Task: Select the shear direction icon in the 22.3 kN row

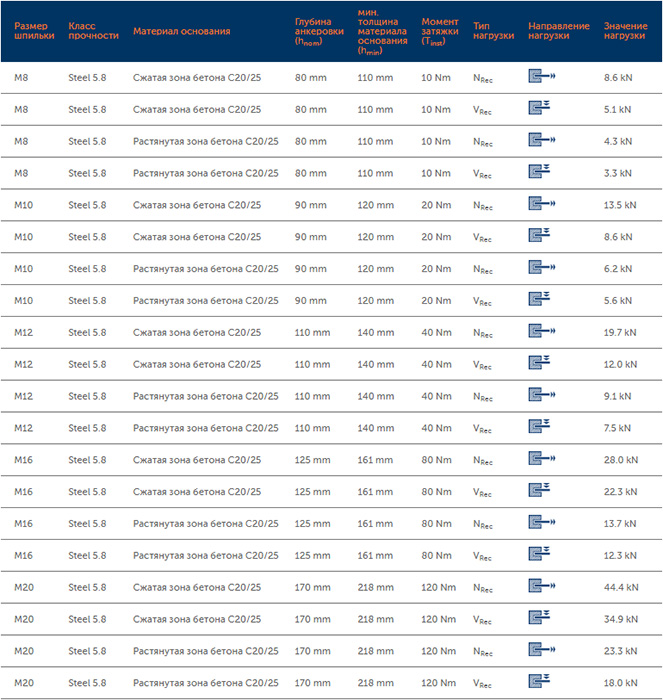Action: point(540,492)
